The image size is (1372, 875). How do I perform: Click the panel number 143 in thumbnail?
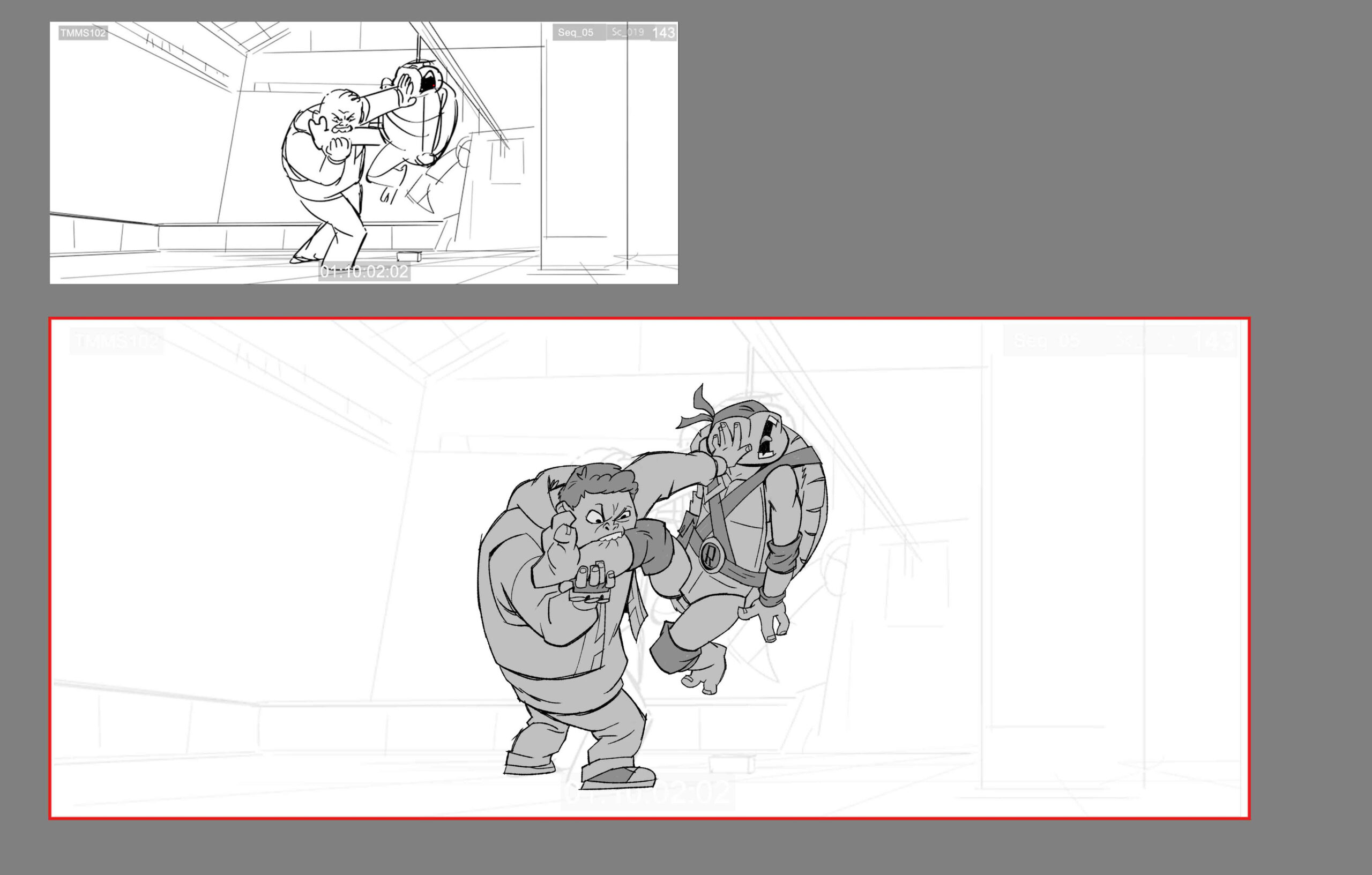[x=663, y=33]
